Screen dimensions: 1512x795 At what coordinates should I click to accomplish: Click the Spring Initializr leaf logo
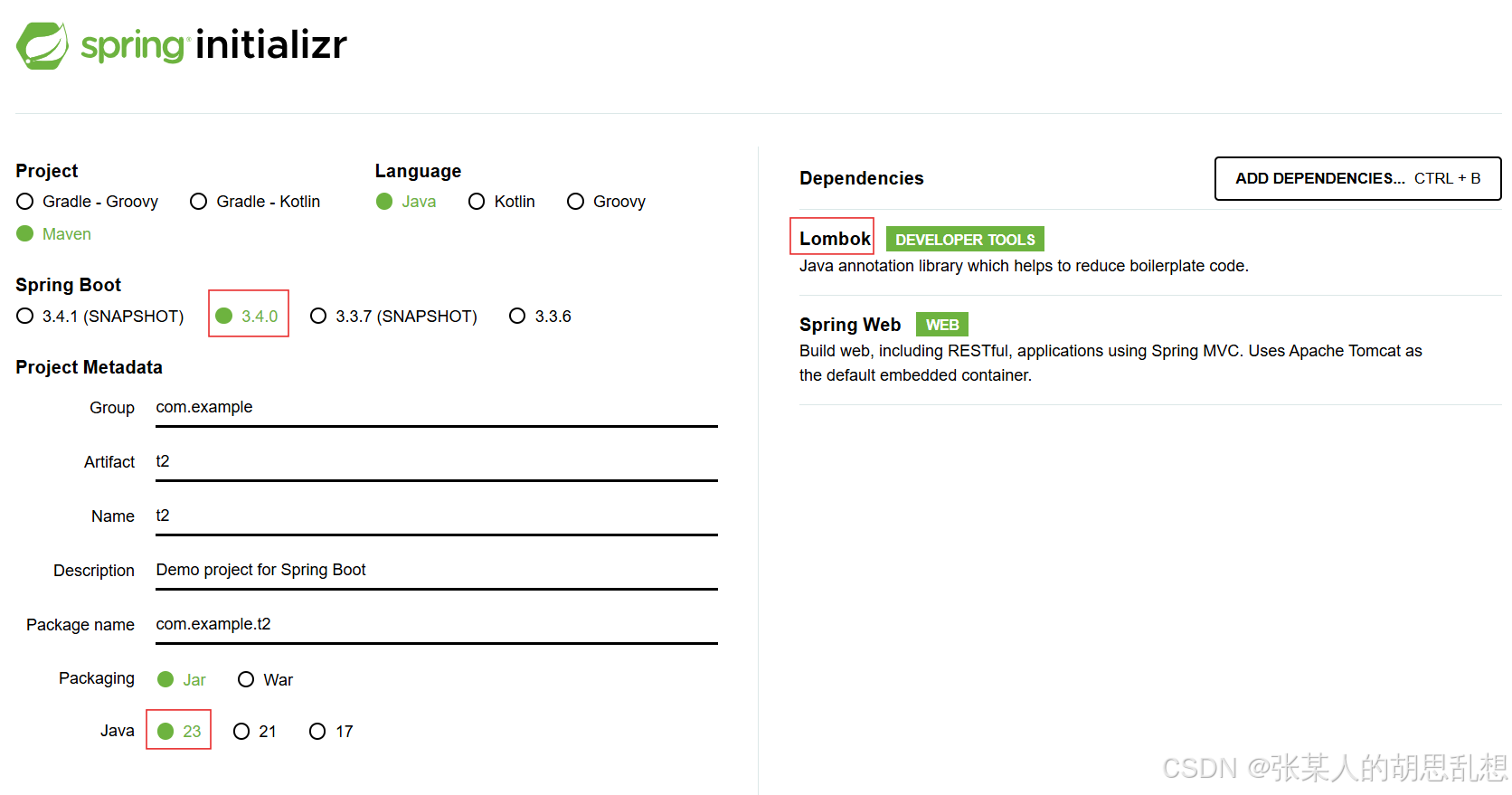[x=43, y=45]
